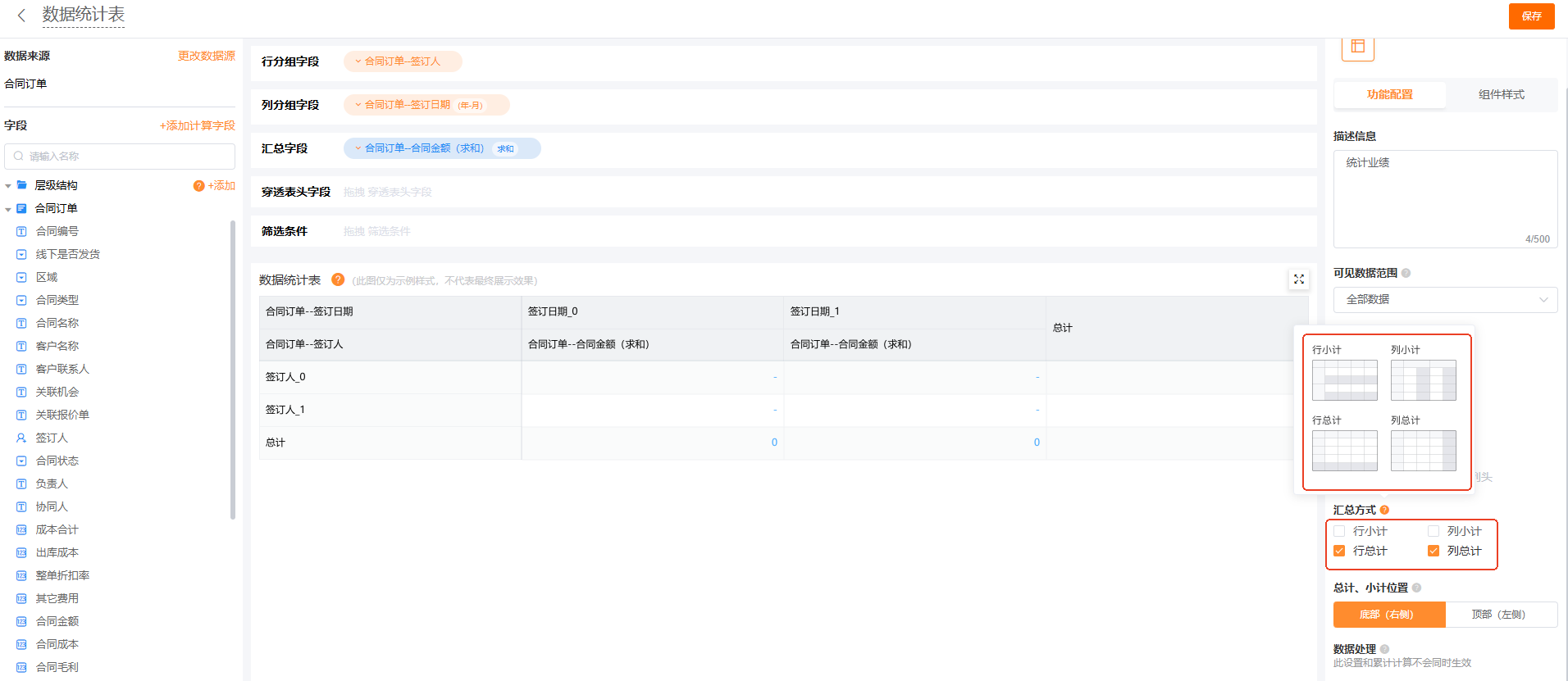Collapse the 合同订单 tree node
The height and width of the screenshot is (681, 1568).
point(8,209)
